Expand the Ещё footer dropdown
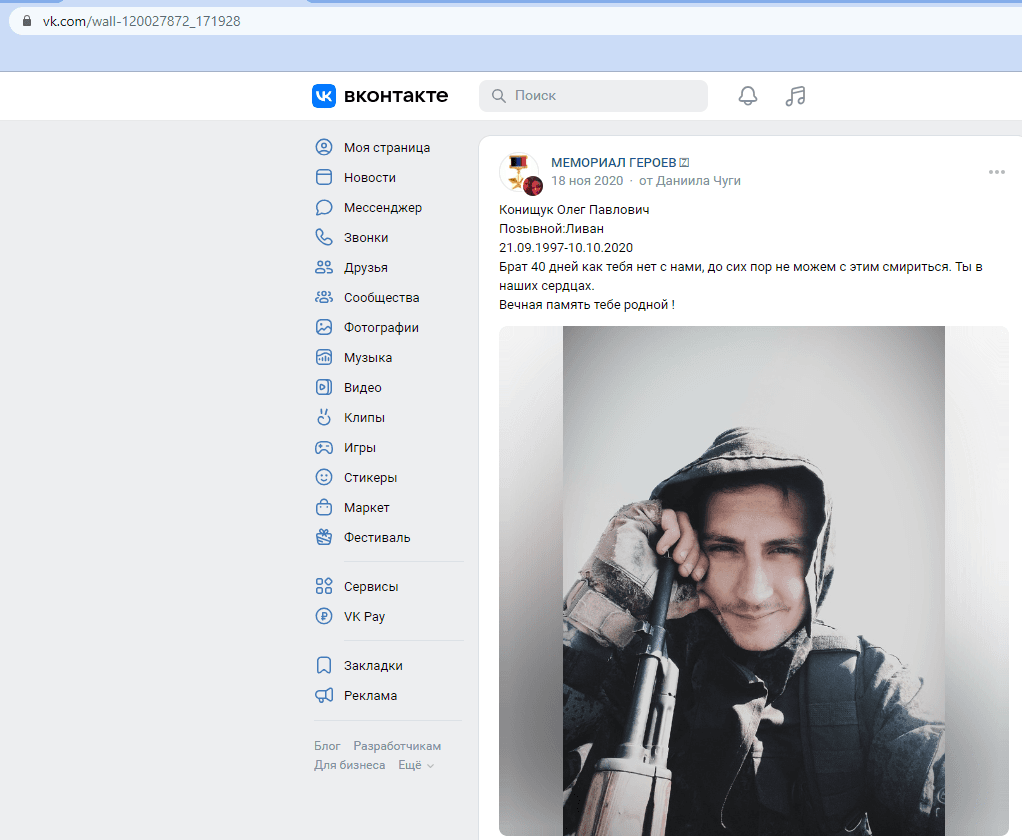Viewport: 1022px width, 840px height. coord(416,765)
